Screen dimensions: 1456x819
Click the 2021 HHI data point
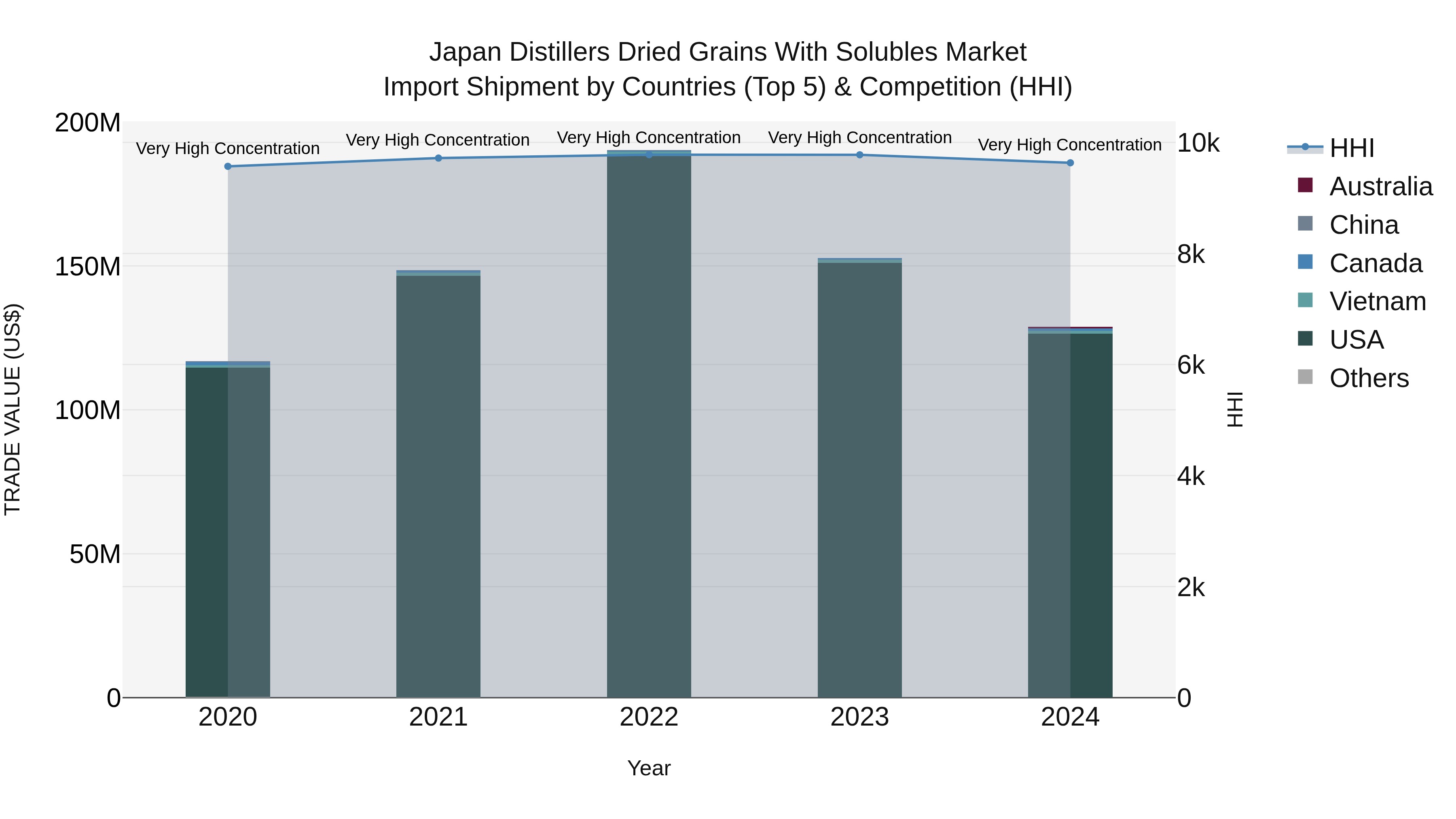pos(438,158)
